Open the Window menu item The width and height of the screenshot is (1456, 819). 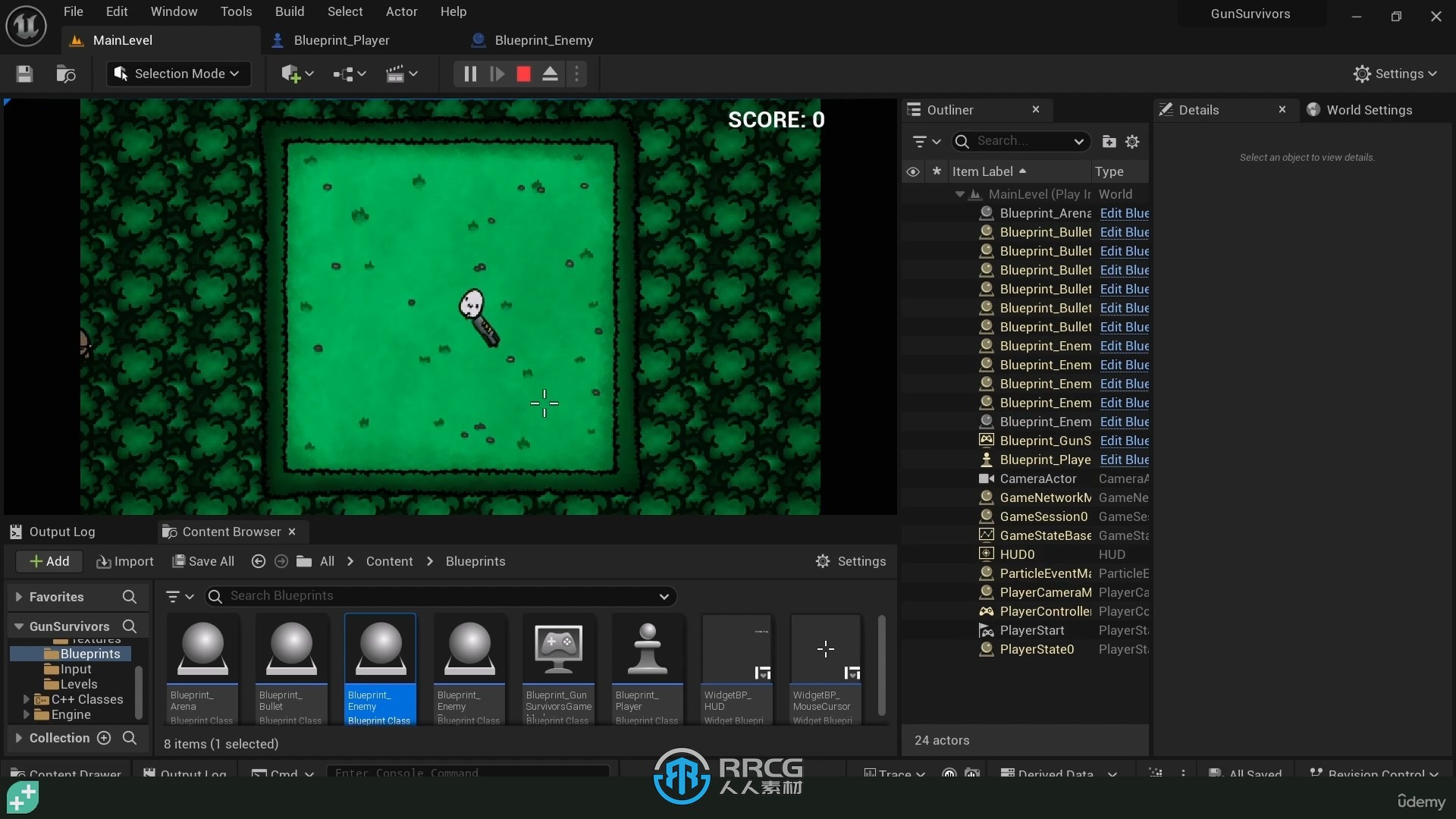pos(172,11)
